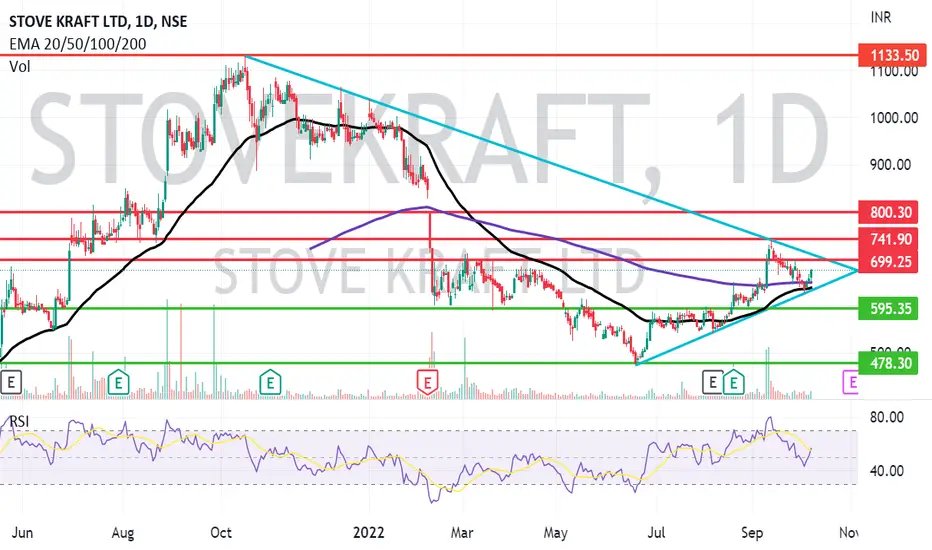The image size is (932, 550).
Task: Click the Sep label on time axis
Action: click(x=752, y=533)
